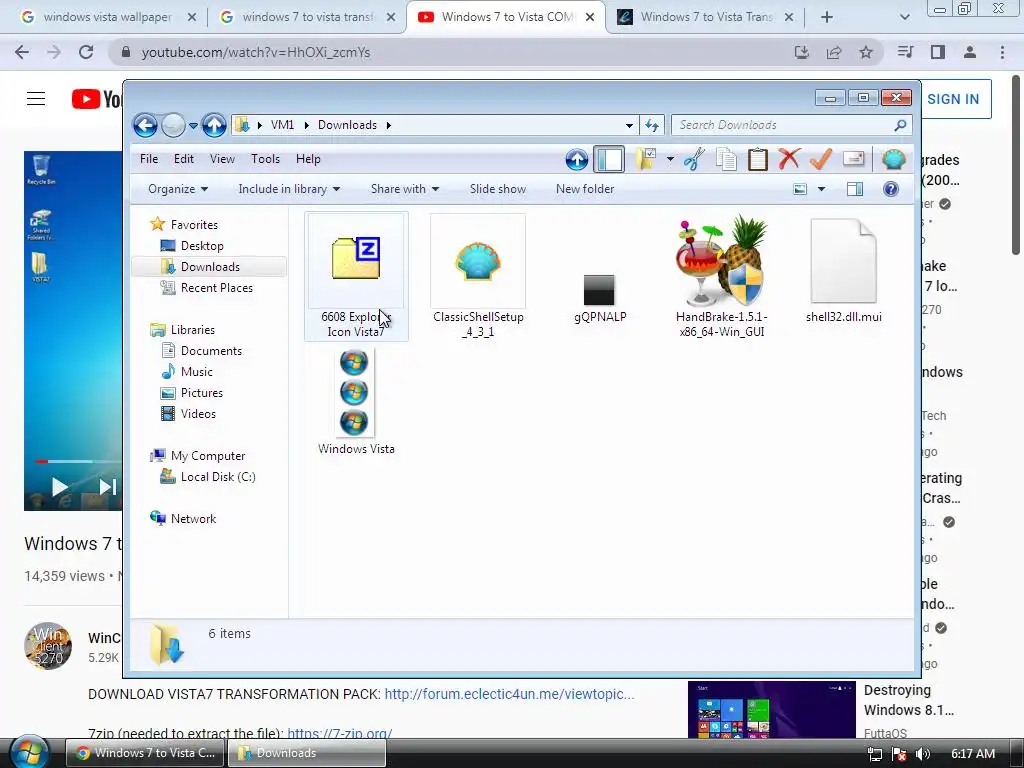This screenshot has width=1024, height=768.
Task: Toggle the preview pane button
Action: pyautogui.click(x=855, y=189)
